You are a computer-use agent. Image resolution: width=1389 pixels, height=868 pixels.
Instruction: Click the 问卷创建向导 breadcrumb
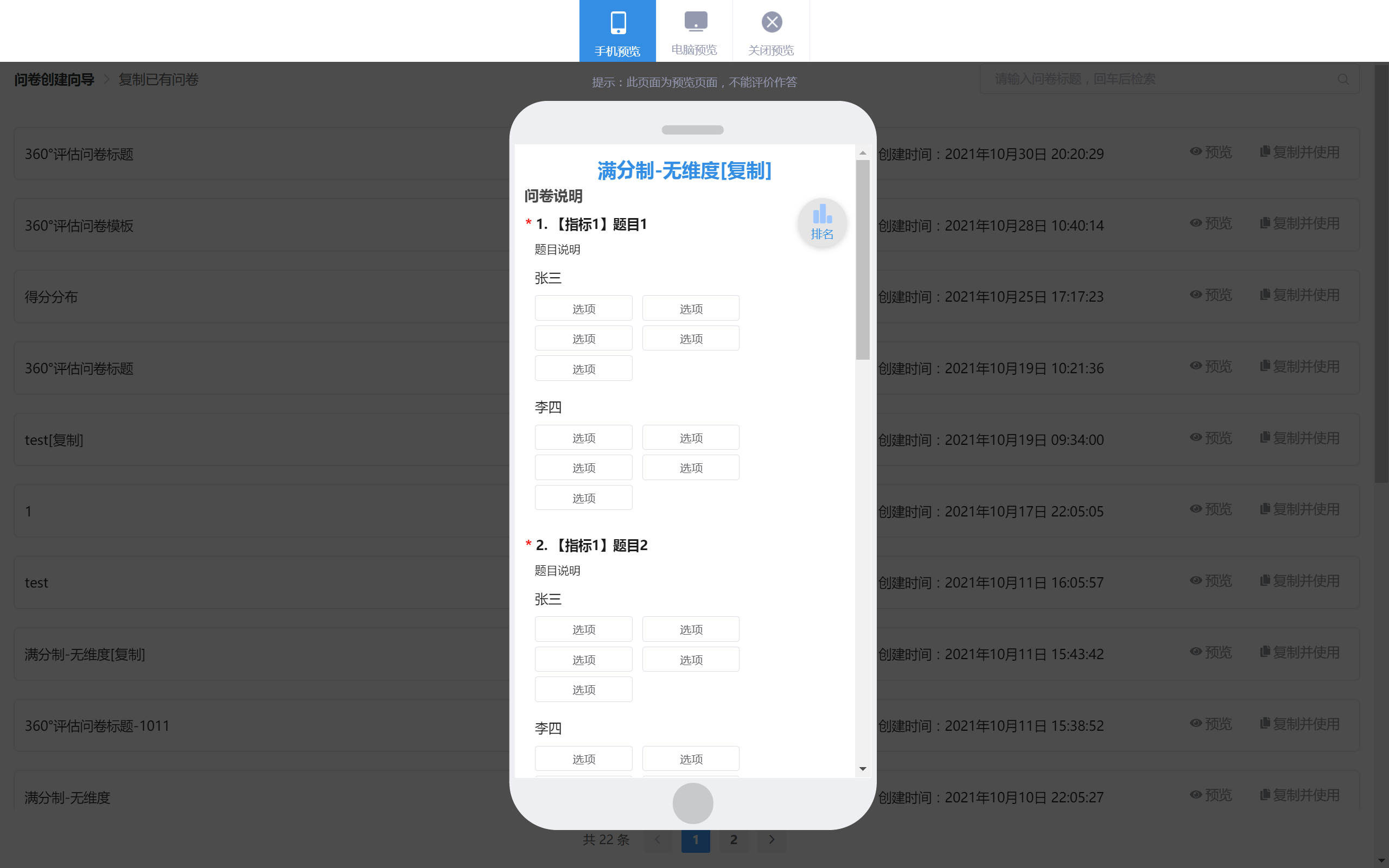pos(54,79)
